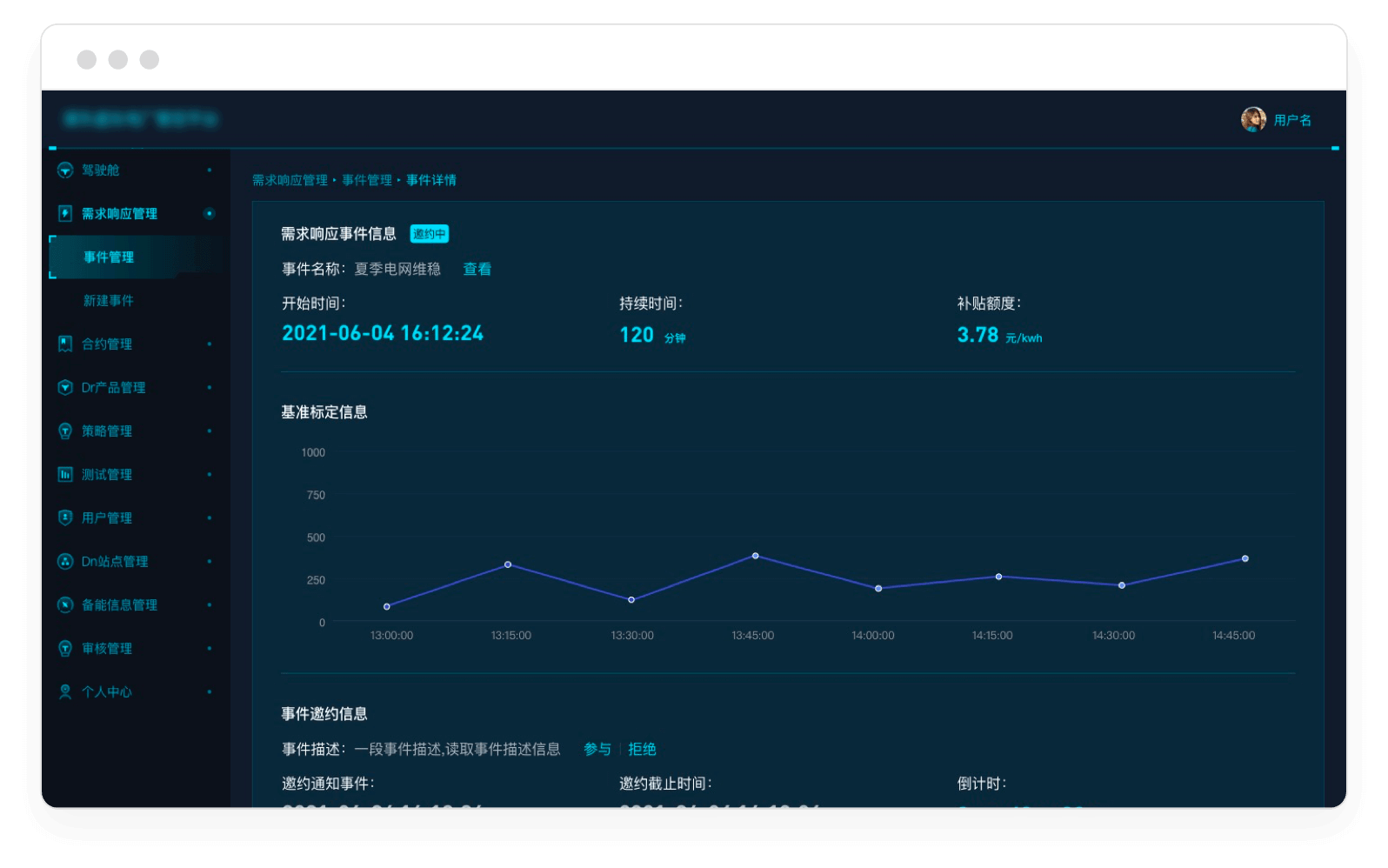Screen dimensions: 1388x868
Task: Expand the Dr产品管理 menu dot
Action: pos(210,388)
